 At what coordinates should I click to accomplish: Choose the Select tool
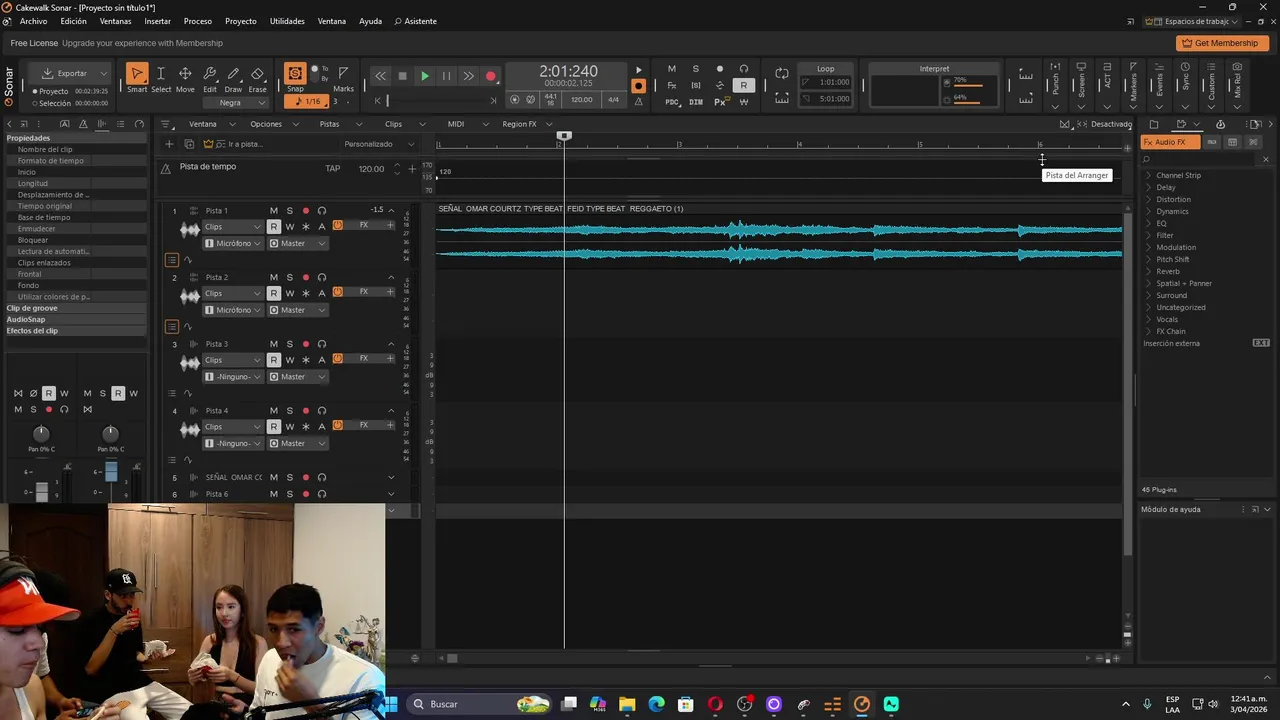coord(161,78)
